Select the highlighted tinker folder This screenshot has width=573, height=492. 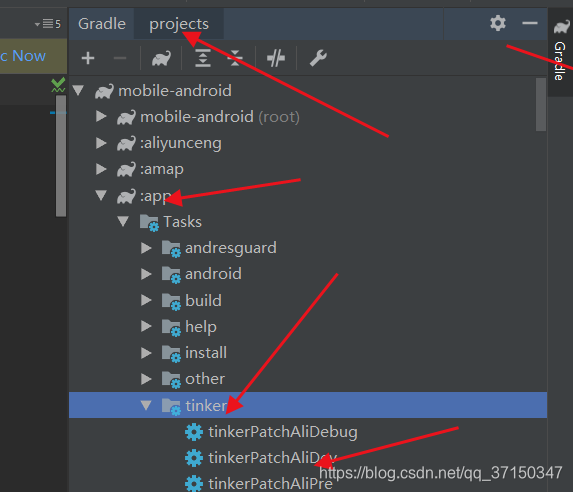tap(308, 405)
